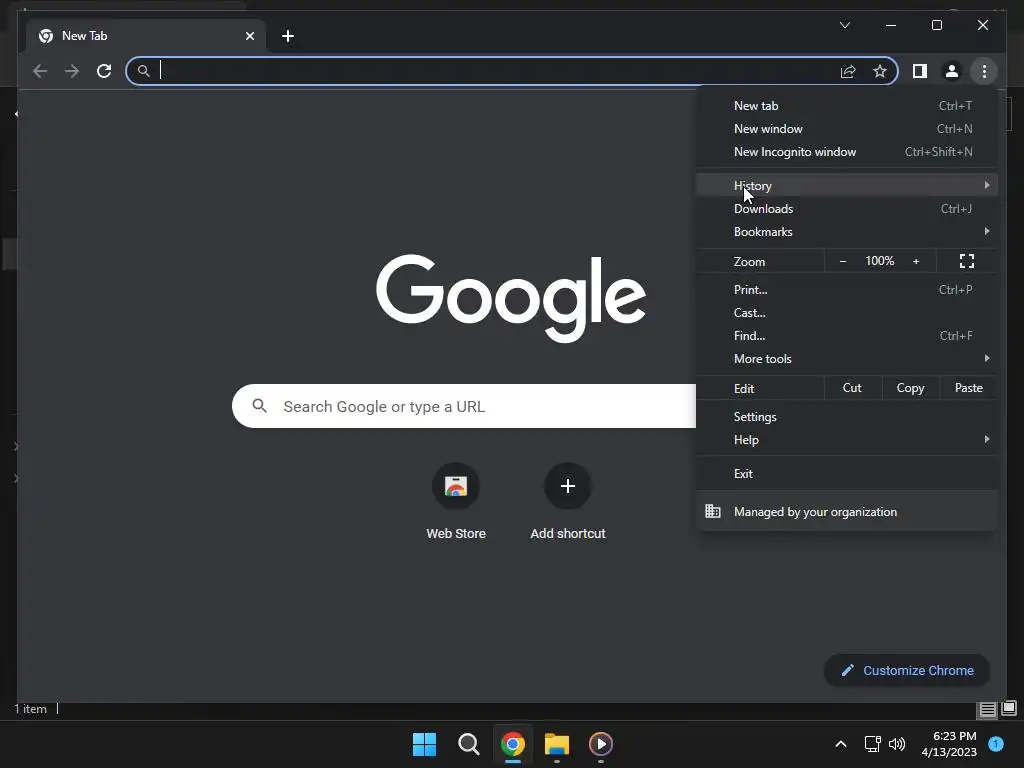Screen dimensions: 1024x768
Task: Open a New Incognito window
Action: 846,152
